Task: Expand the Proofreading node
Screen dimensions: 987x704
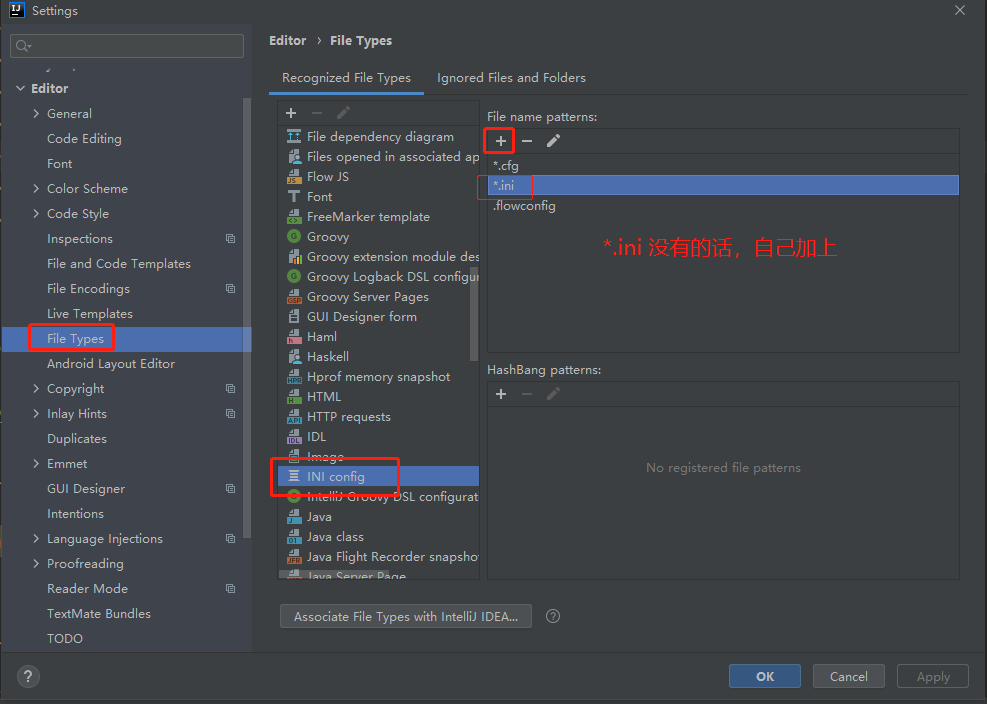Action: point(36,564)
